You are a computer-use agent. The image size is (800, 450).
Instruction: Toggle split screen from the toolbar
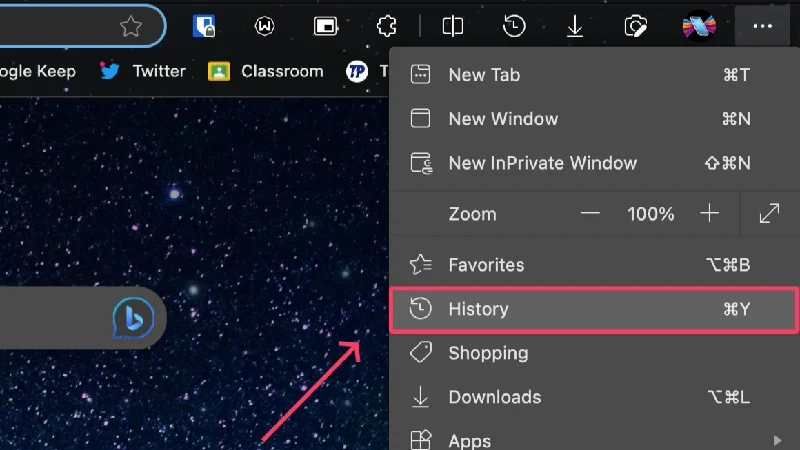pyautogui.click(x=453, y=26)
